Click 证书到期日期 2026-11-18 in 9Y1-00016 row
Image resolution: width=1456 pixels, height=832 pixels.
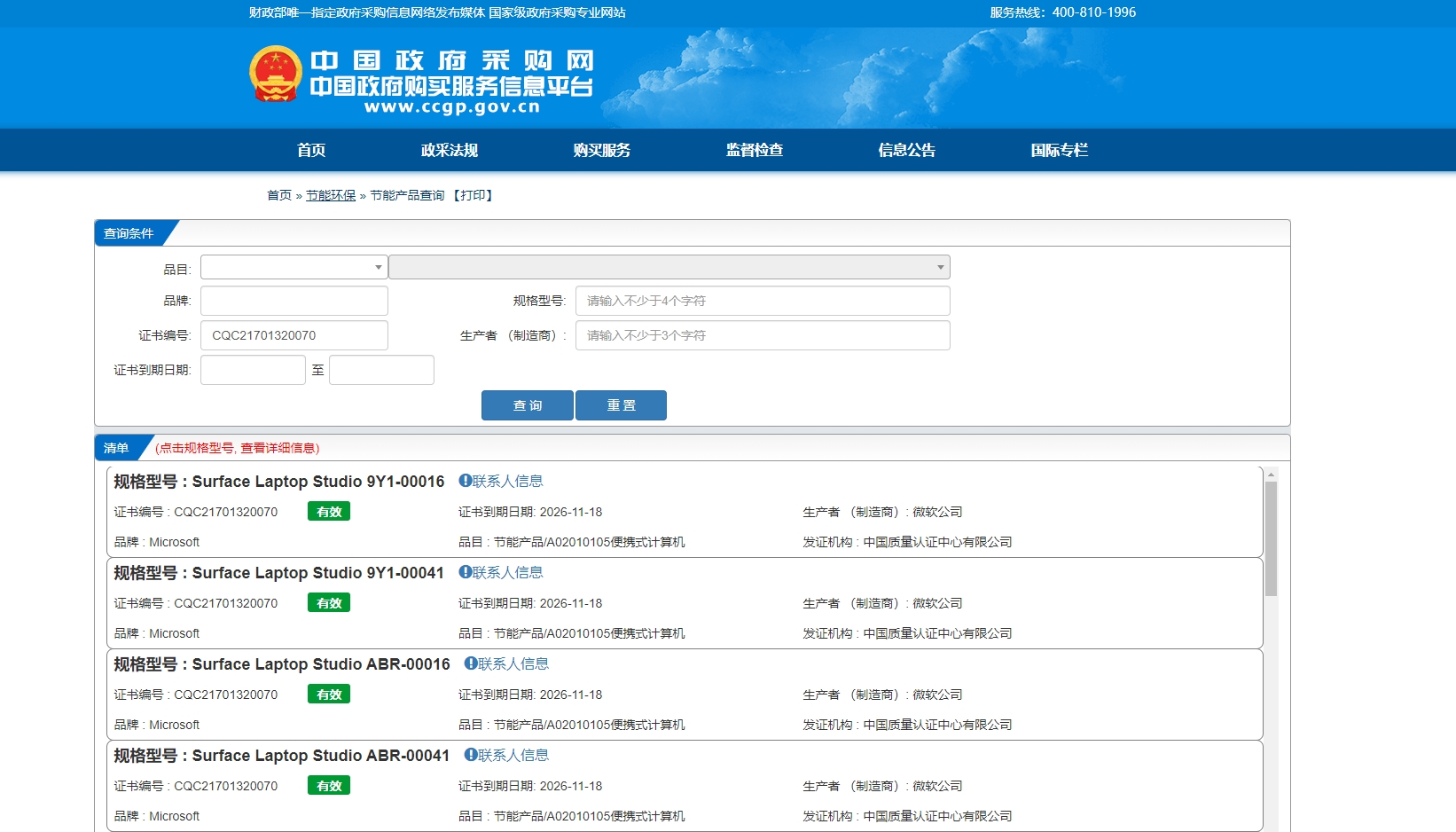coord(530,512)
